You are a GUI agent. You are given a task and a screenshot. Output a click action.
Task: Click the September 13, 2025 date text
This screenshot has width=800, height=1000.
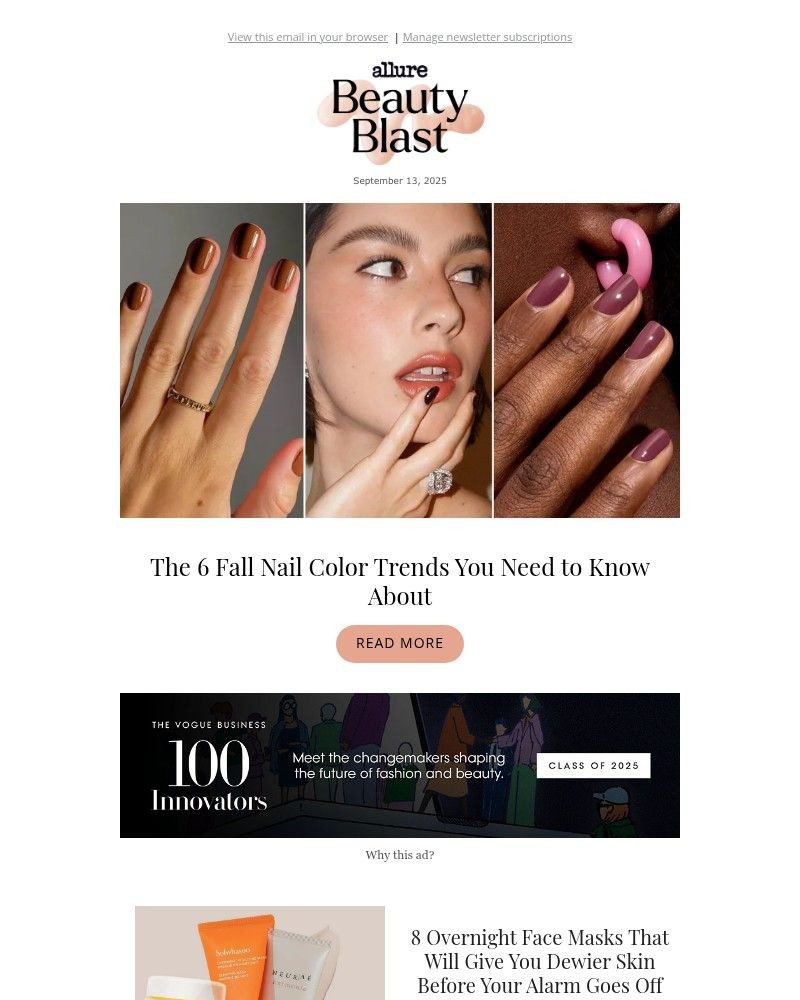400,180
